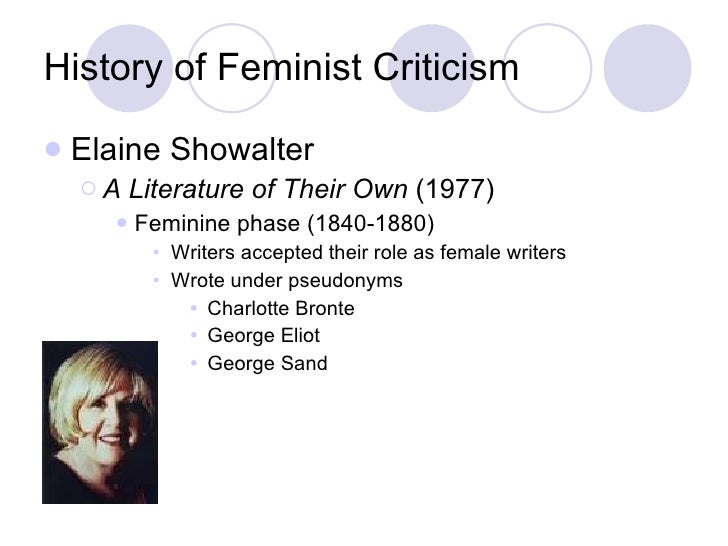Viewport: 728px width, 546px height.
Task: Select the "George Sand" list item
Action: point(267,364)
